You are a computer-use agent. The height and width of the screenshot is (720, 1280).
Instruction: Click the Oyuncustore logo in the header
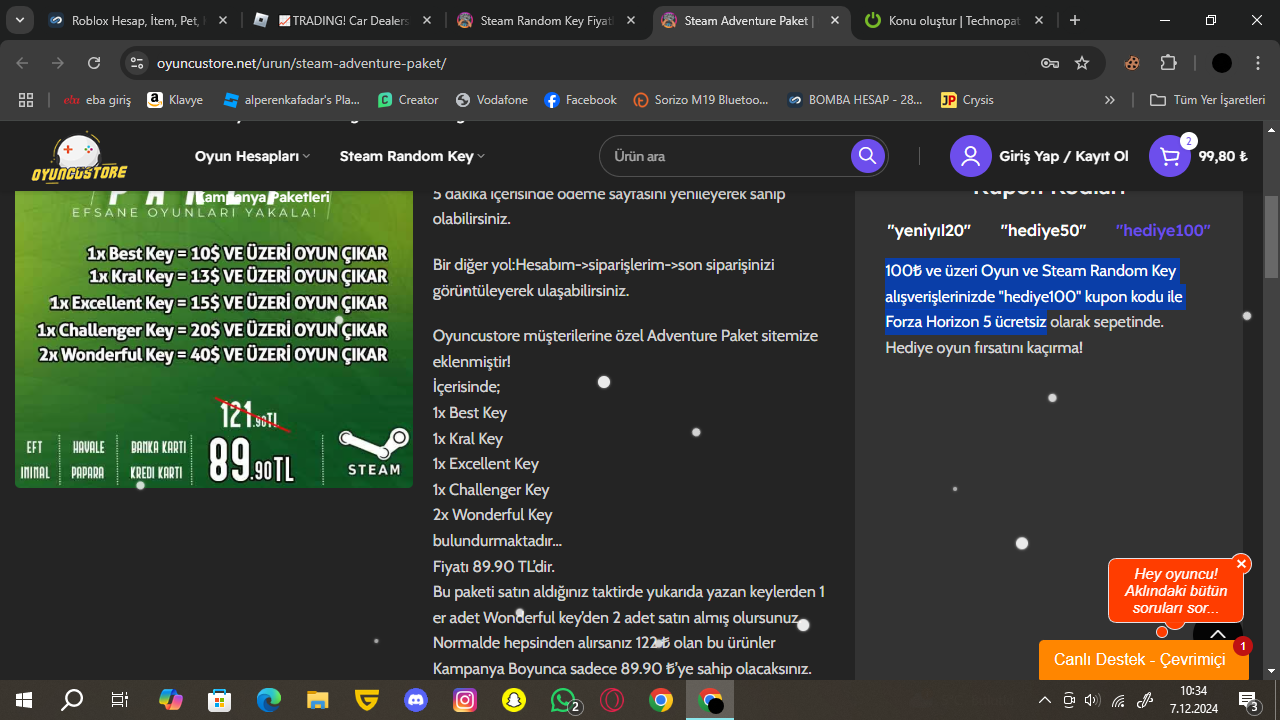click(78, 157)
